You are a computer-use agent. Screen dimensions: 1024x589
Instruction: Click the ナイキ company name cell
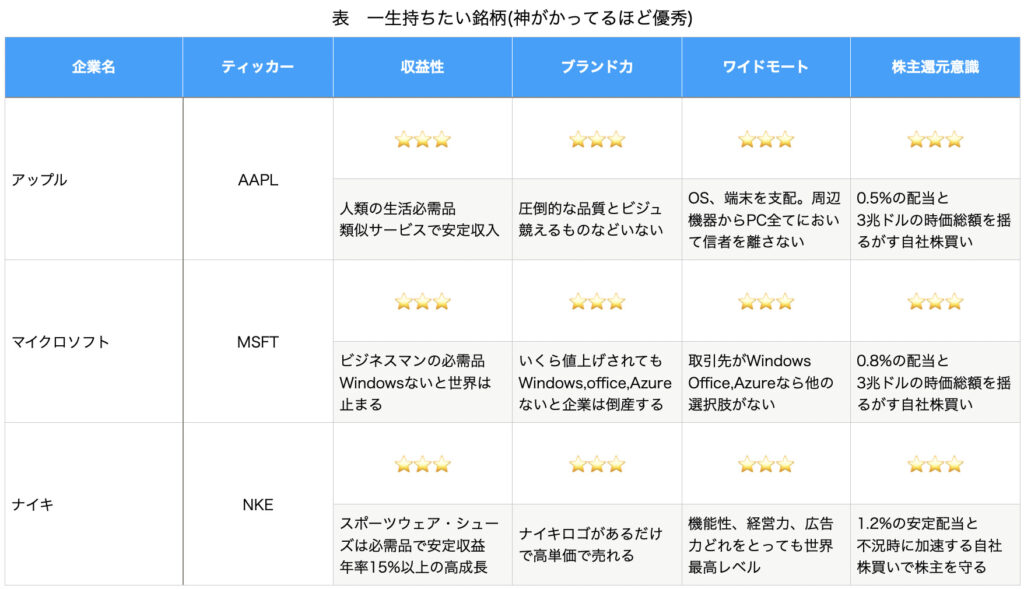tap(93, 504)
